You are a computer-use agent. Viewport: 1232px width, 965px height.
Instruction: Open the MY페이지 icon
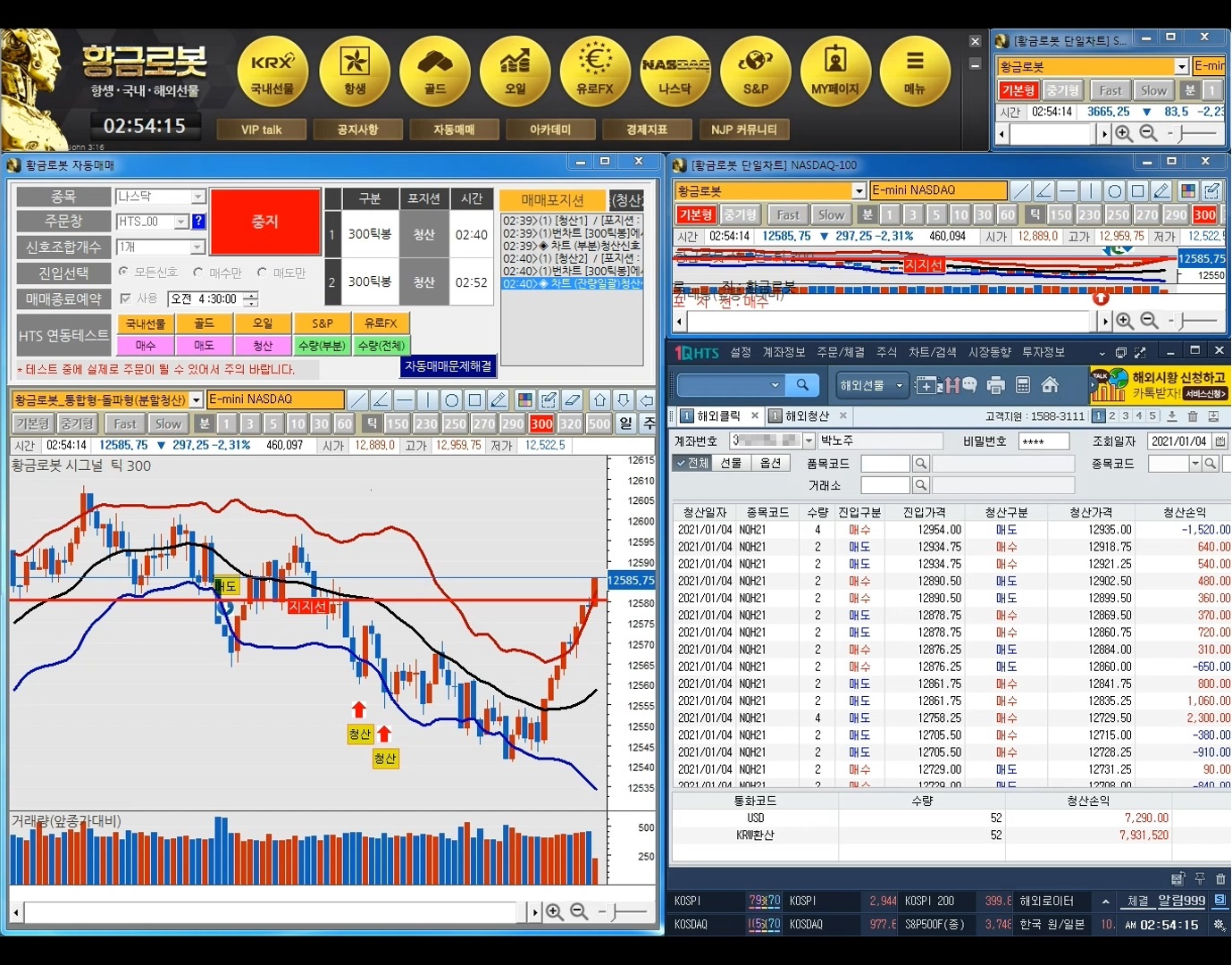pos(835,72)
